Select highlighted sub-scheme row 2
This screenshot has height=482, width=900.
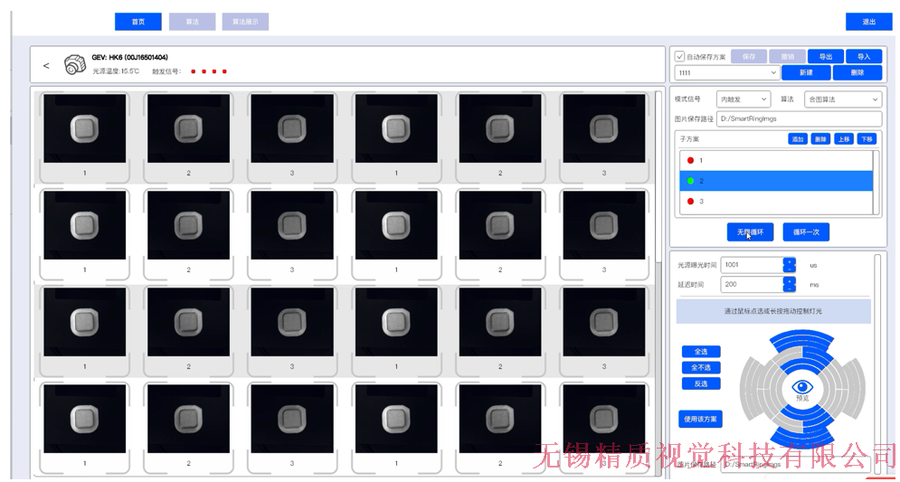[776, 181]
